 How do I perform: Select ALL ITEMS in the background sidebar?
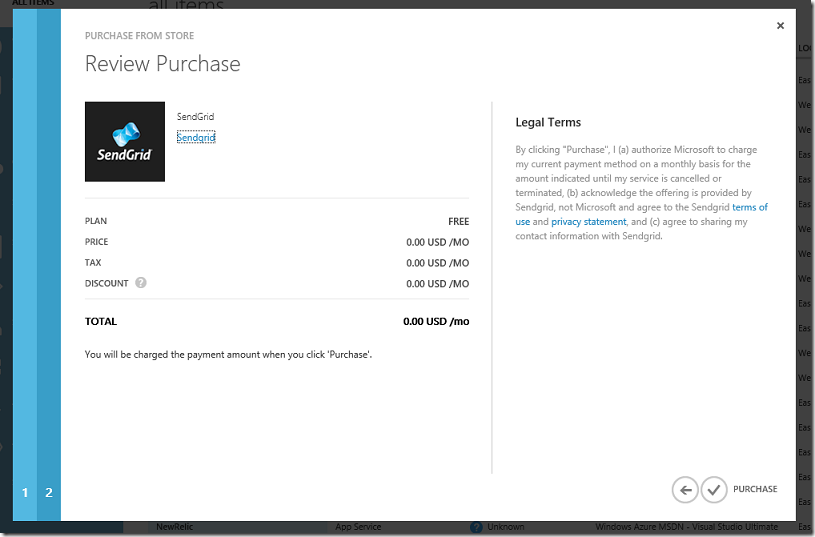pyautogui.click(x=33, y=3)
